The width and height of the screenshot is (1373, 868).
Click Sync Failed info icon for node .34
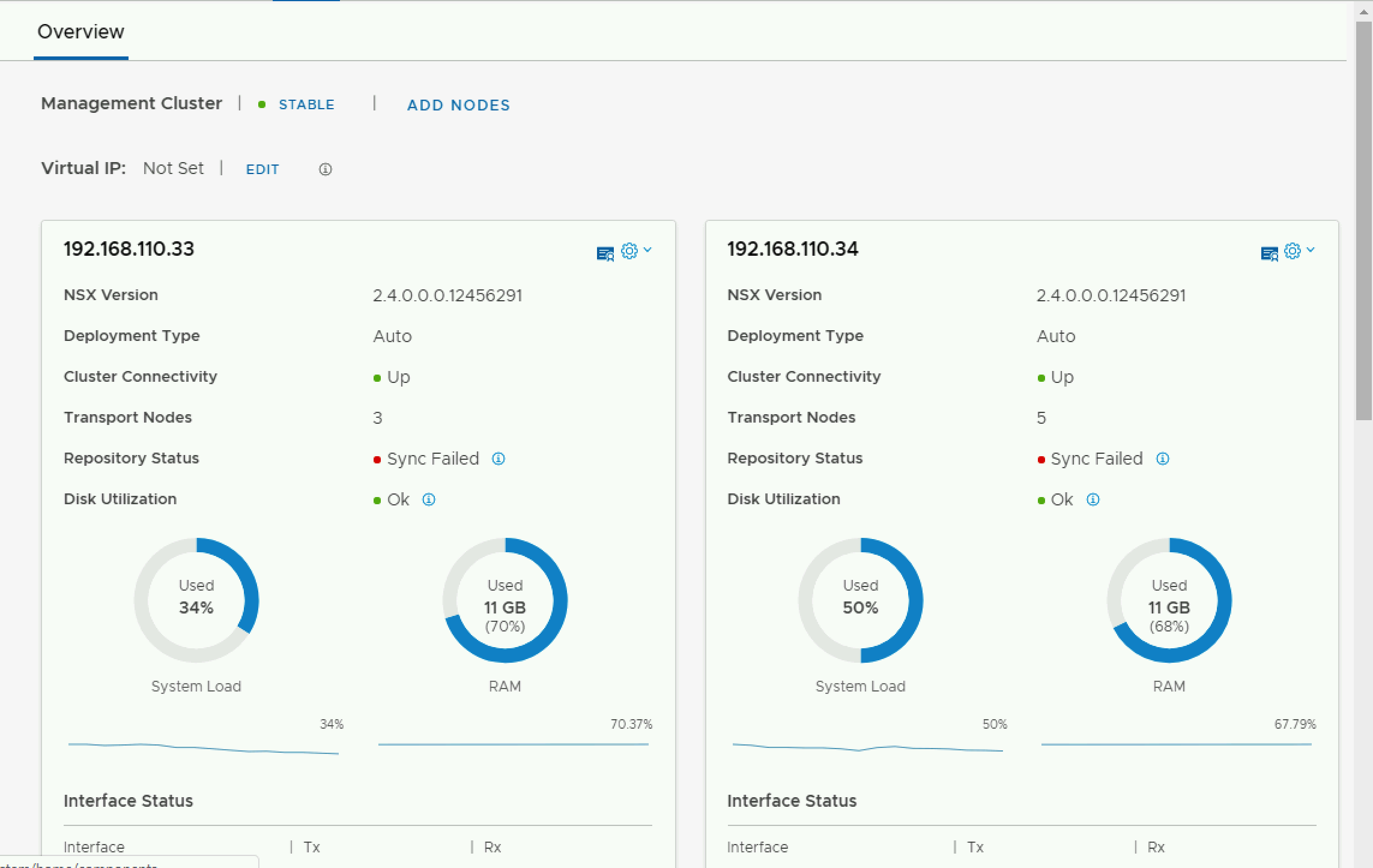click(1163, 459)
